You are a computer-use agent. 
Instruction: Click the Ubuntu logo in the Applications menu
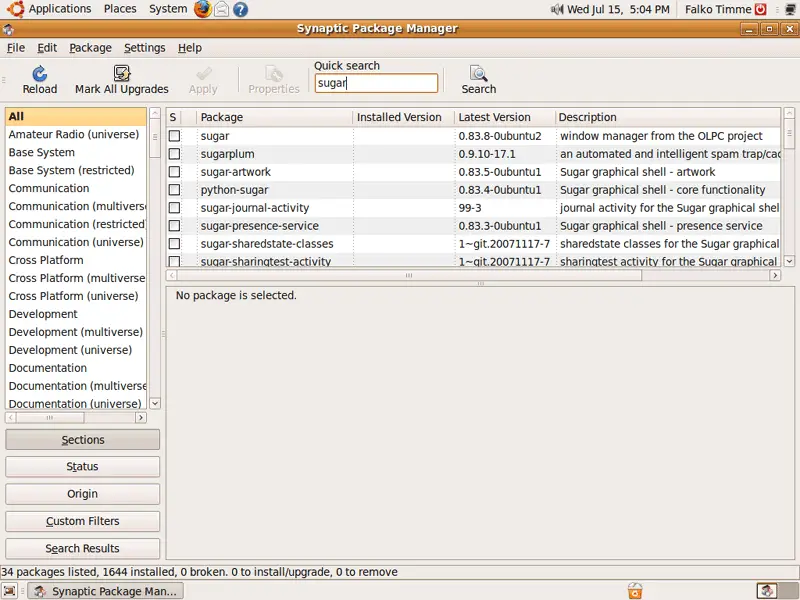coord(15,9)
